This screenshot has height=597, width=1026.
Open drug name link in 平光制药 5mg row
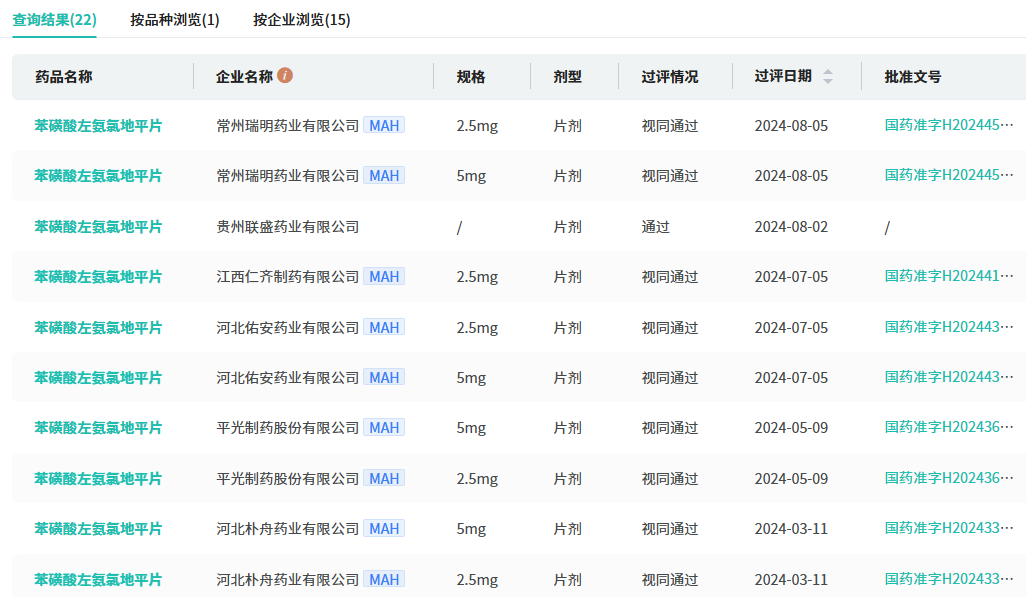click(98, 428)
